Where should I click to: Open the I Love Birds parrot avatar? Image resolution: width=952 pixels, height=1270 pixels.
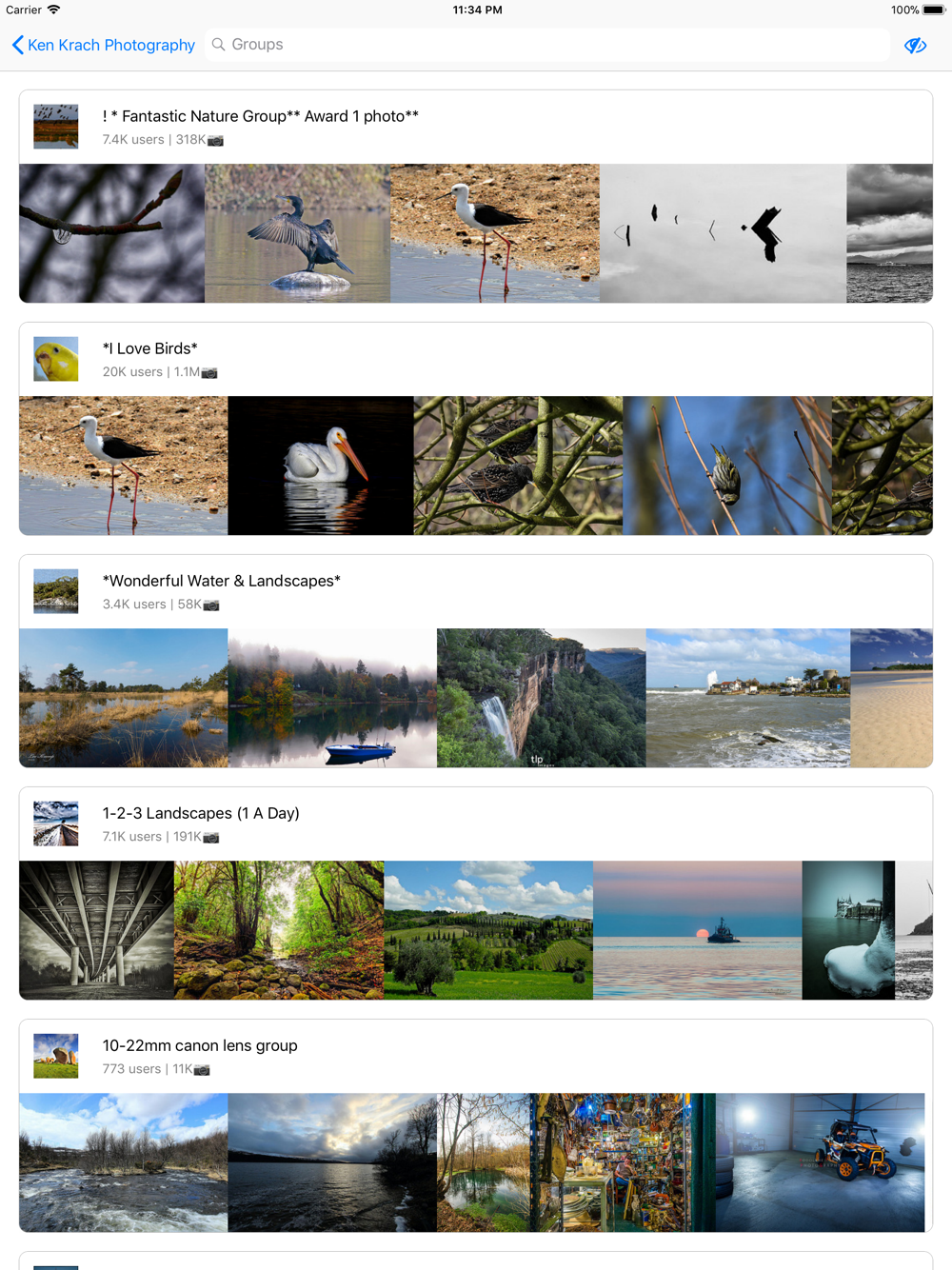click(x=56, y=359)
